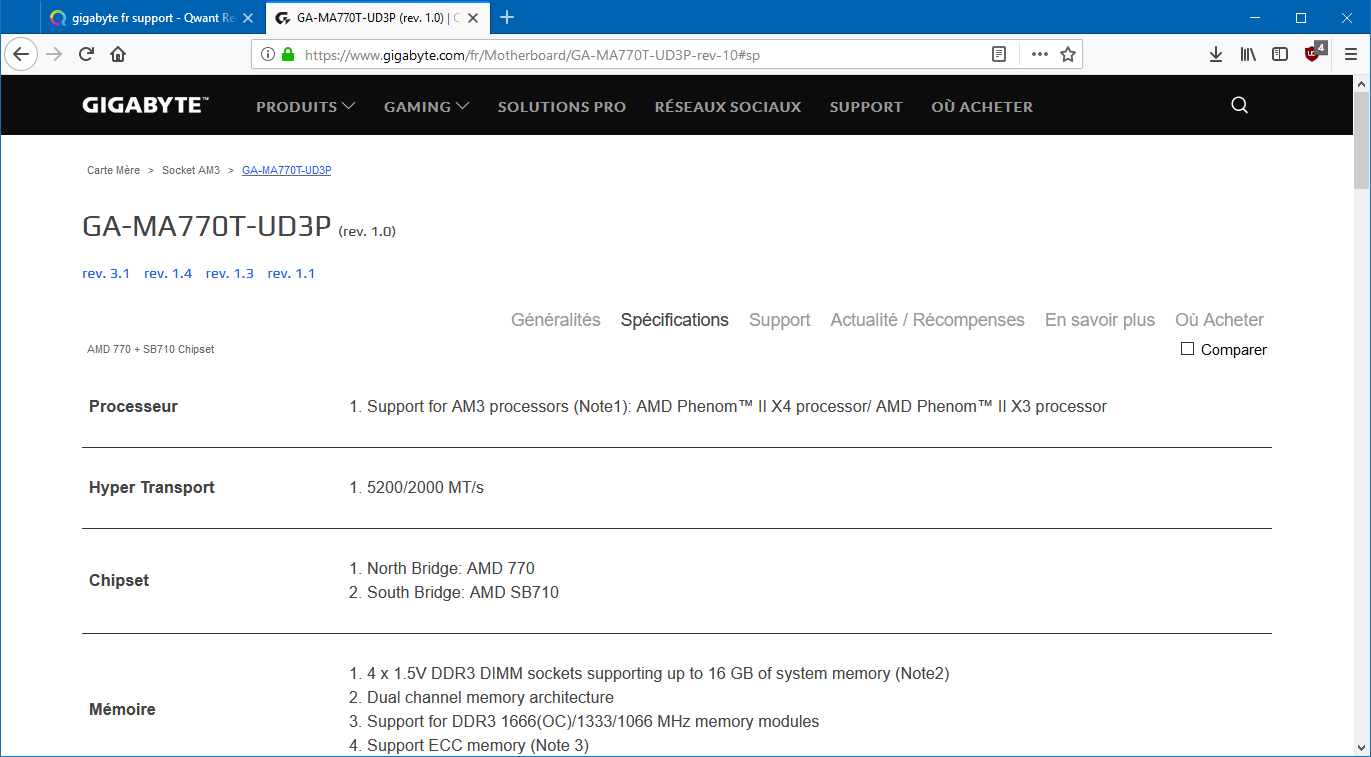Click the South Bridge: AMD SB710 line

pos(463,592)
